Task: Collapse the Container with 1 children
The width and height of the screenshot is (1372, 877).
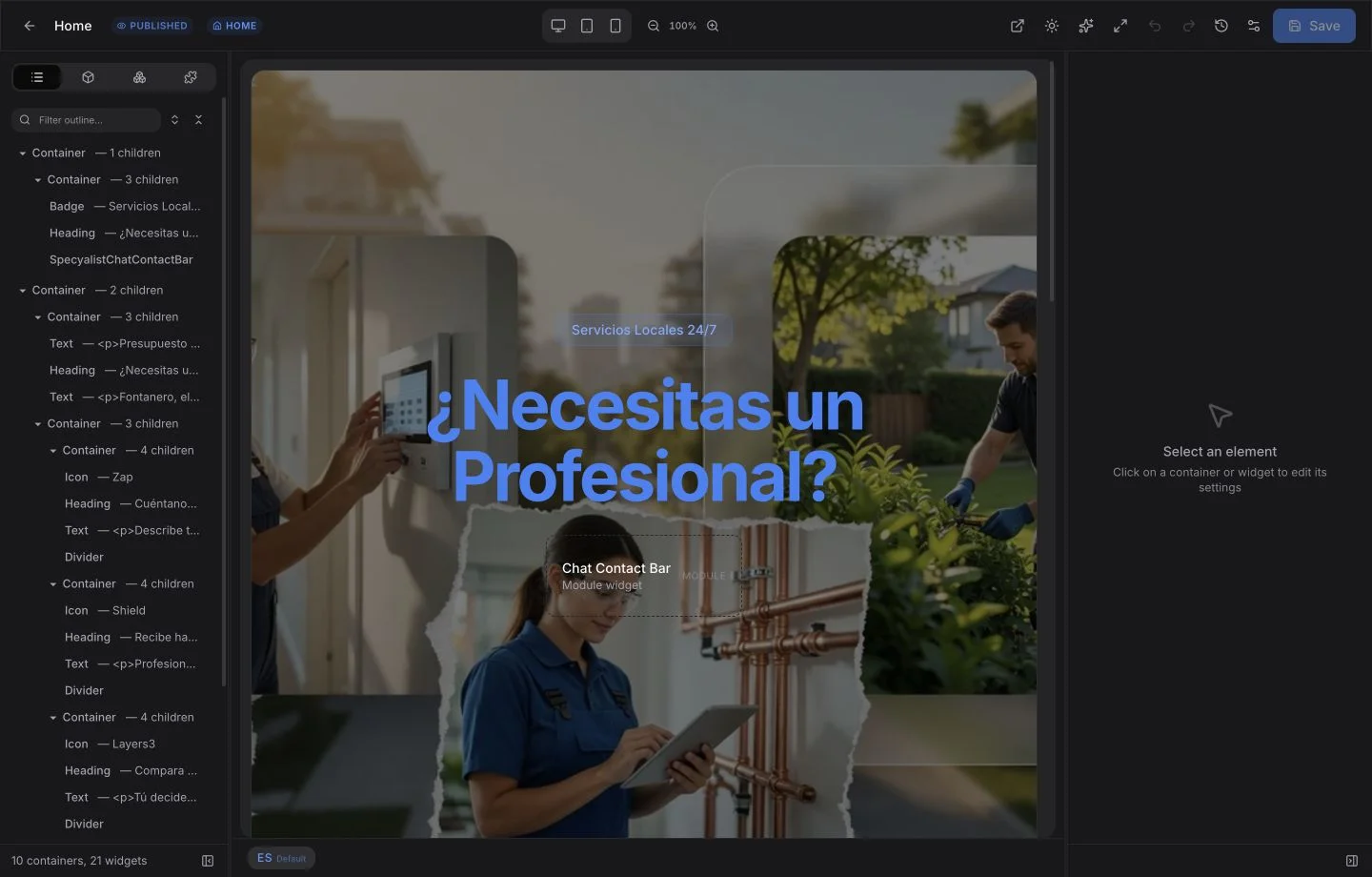Action: [23, 153]
